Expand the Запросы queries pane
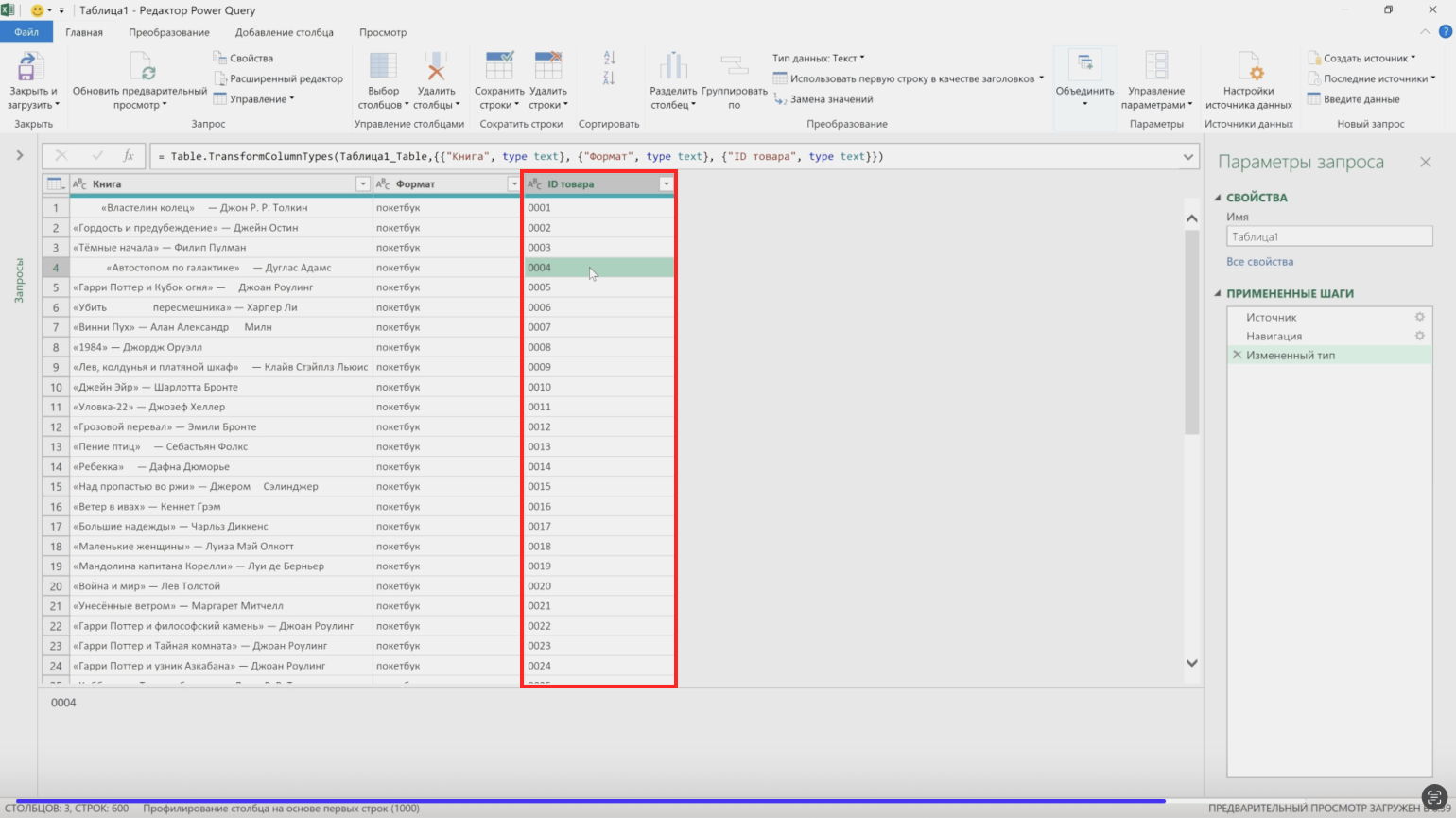Viewport: 1456px width, 818px height. [19, 155]
